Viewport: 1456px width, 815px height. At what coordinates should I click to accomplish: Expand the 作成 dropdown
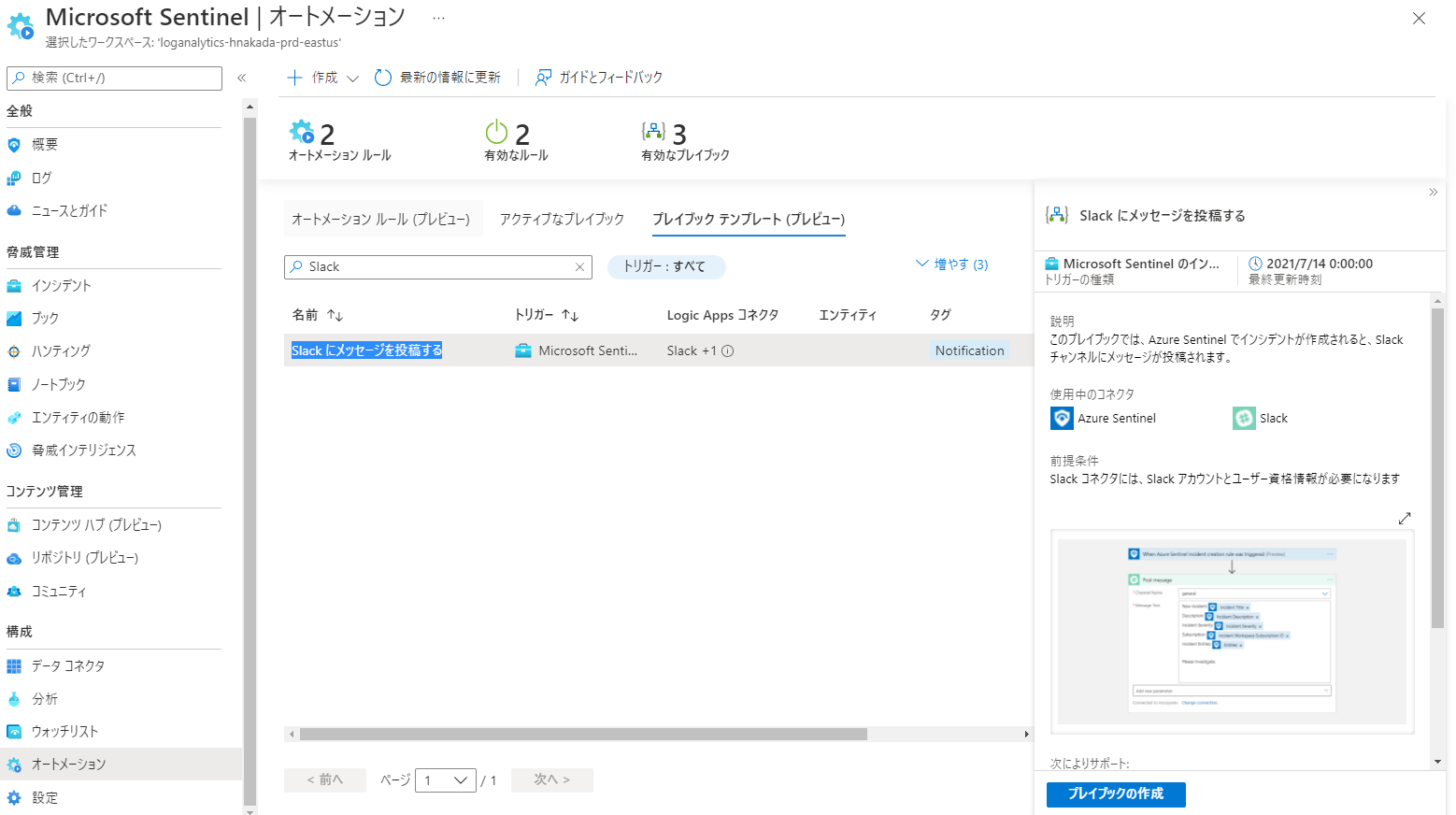pyautogui.click(x=322, y=78)
